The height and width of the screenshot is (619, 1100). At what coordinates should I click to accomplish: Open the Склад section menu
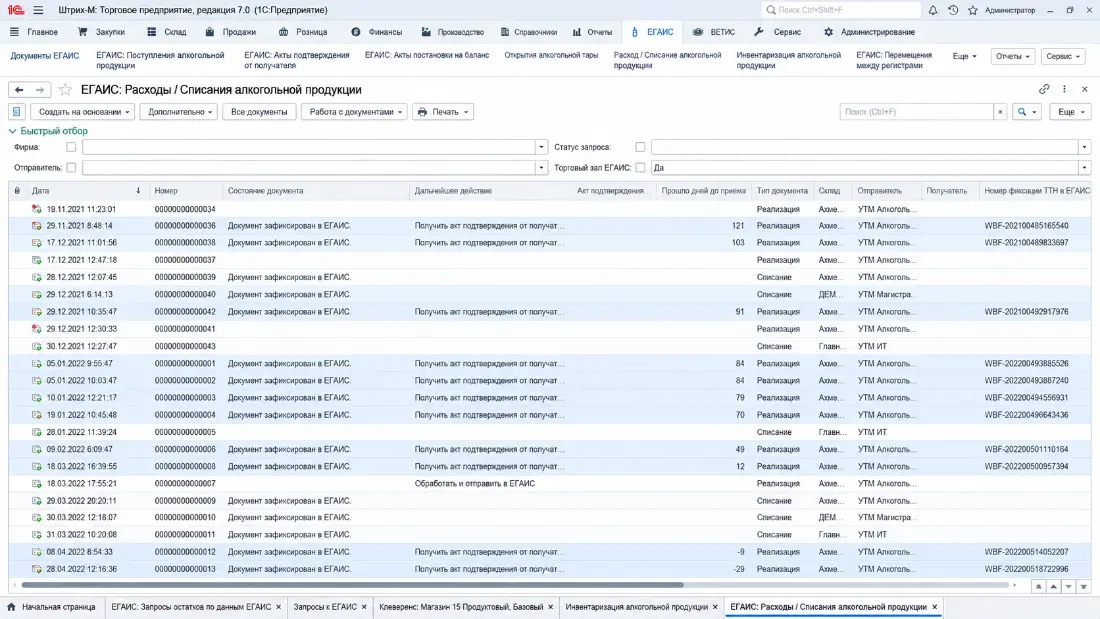[167, 32]
